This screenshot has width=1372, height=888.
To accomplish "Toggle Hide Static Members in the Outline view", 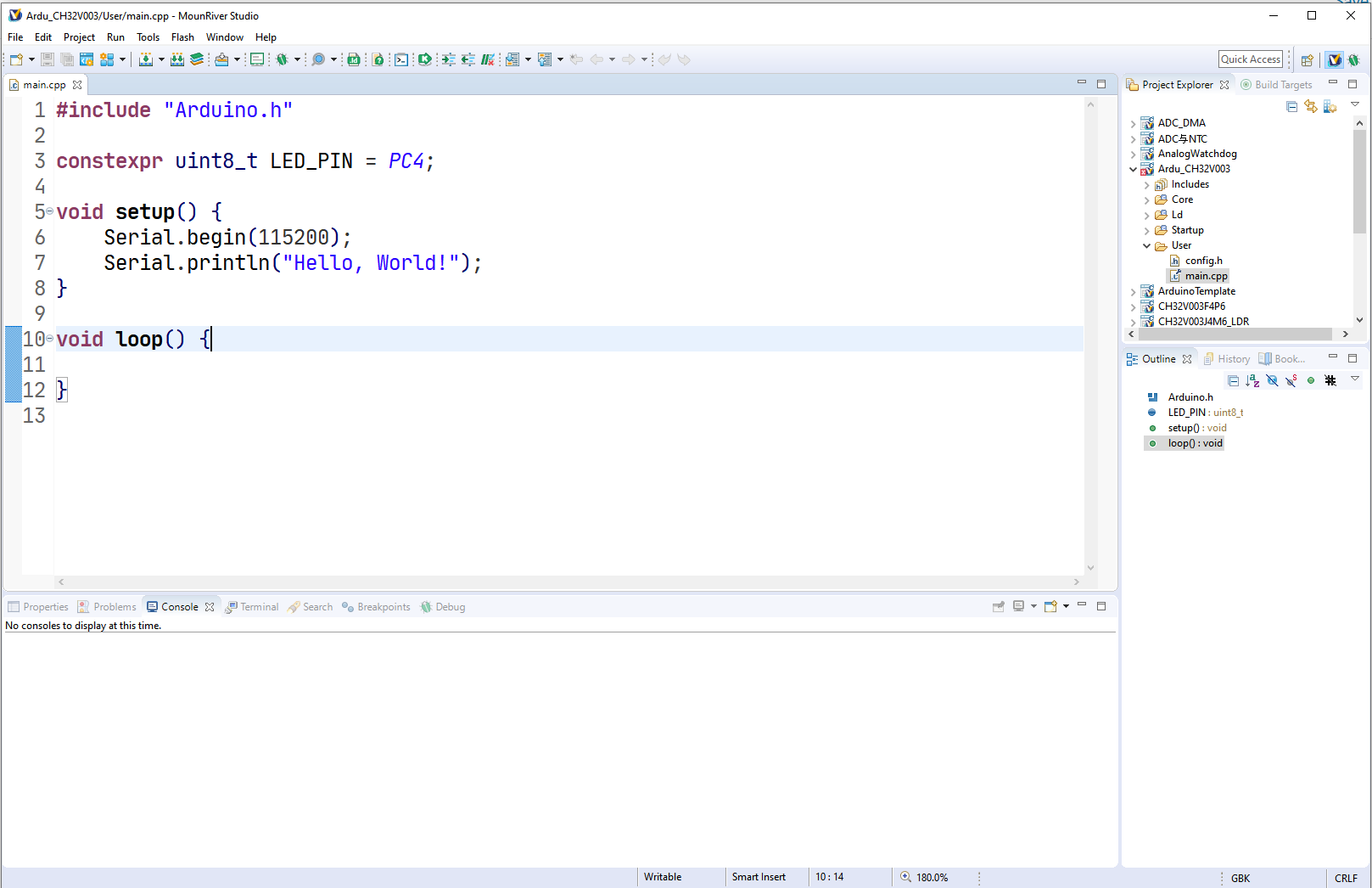I will [x=1290, y=380].
